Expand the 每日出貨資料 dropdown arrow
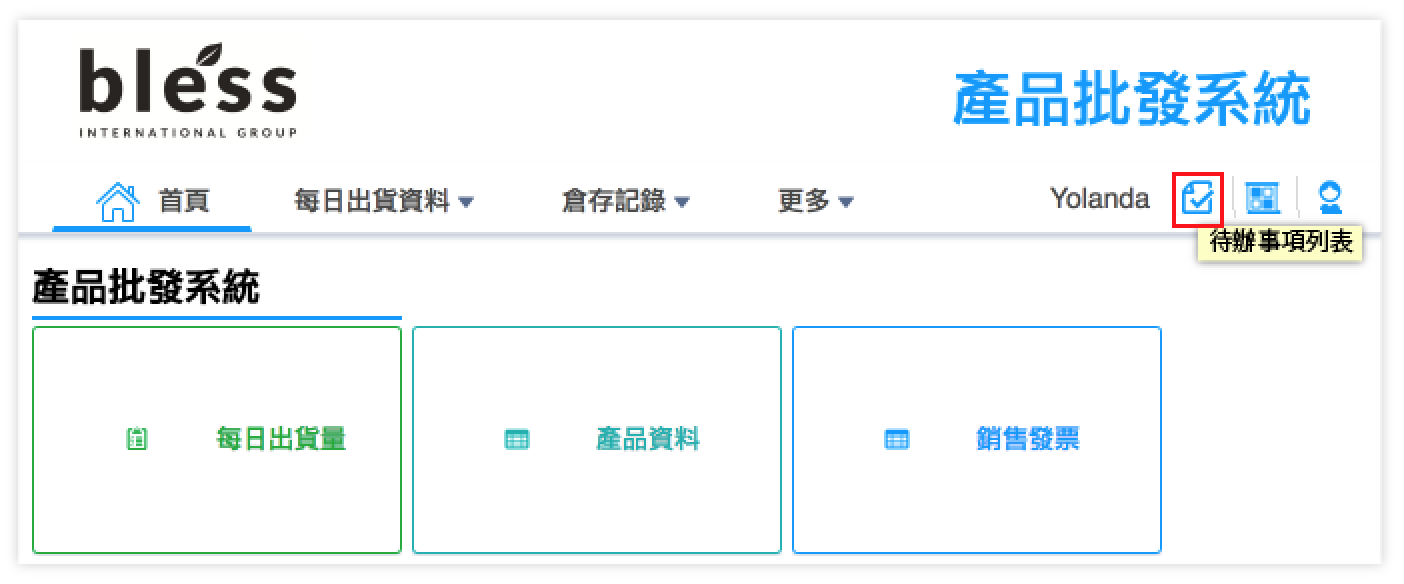Screen dimensions: 1404x584 [465, 202]
